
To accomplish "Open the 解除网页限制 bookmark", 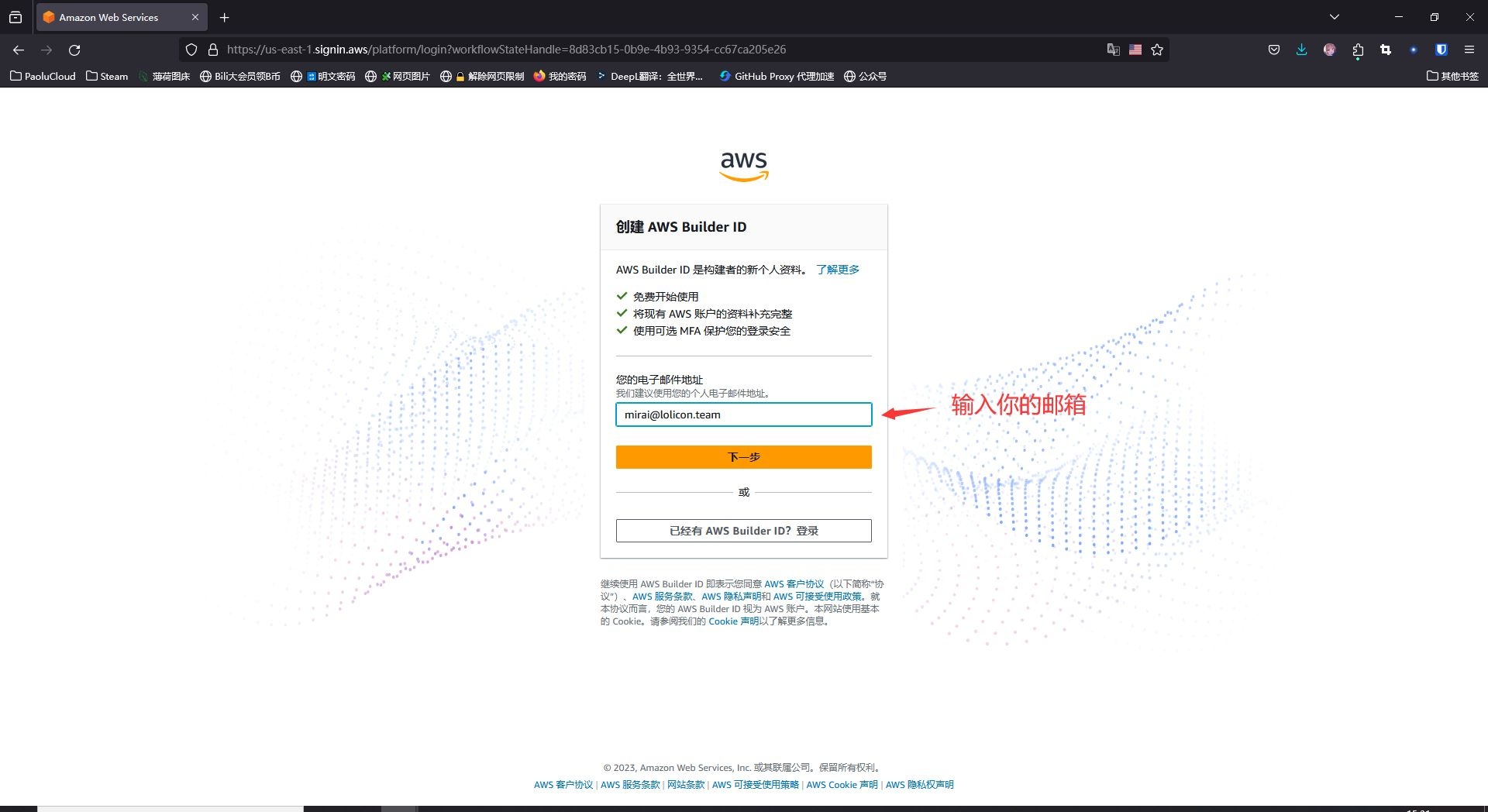I will click(482, 76).
